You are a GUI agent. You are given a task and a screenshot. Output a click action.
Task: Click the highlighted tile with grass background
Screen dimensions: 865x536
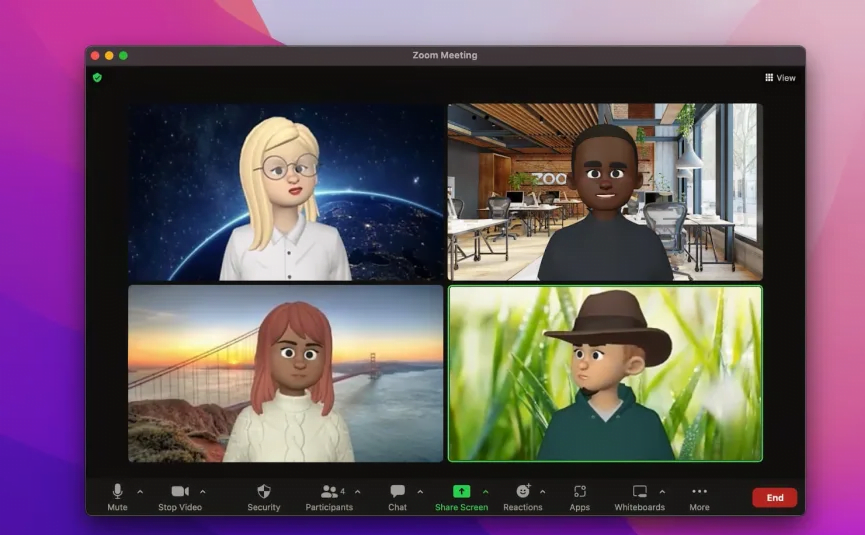(604, 373)
